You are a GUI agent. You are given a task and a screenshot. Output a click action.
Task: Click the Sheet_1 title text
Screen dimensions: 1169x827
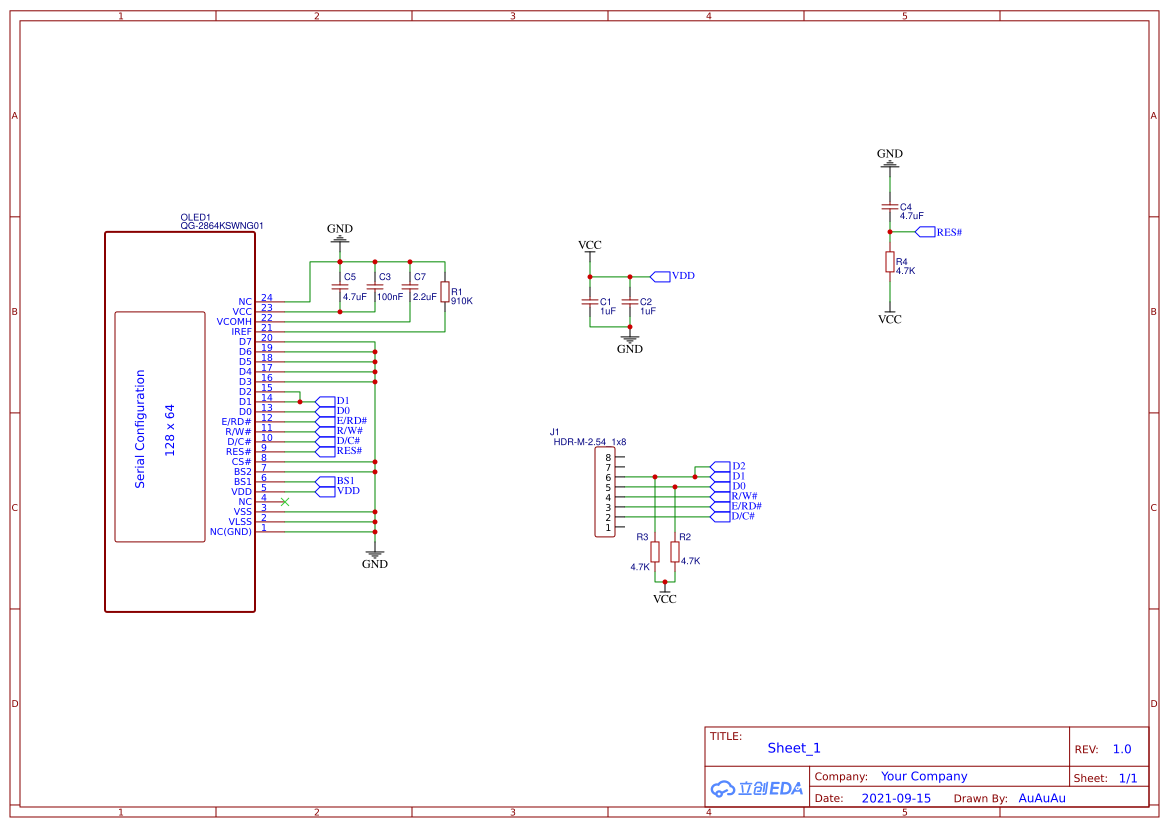pos(794,748)
